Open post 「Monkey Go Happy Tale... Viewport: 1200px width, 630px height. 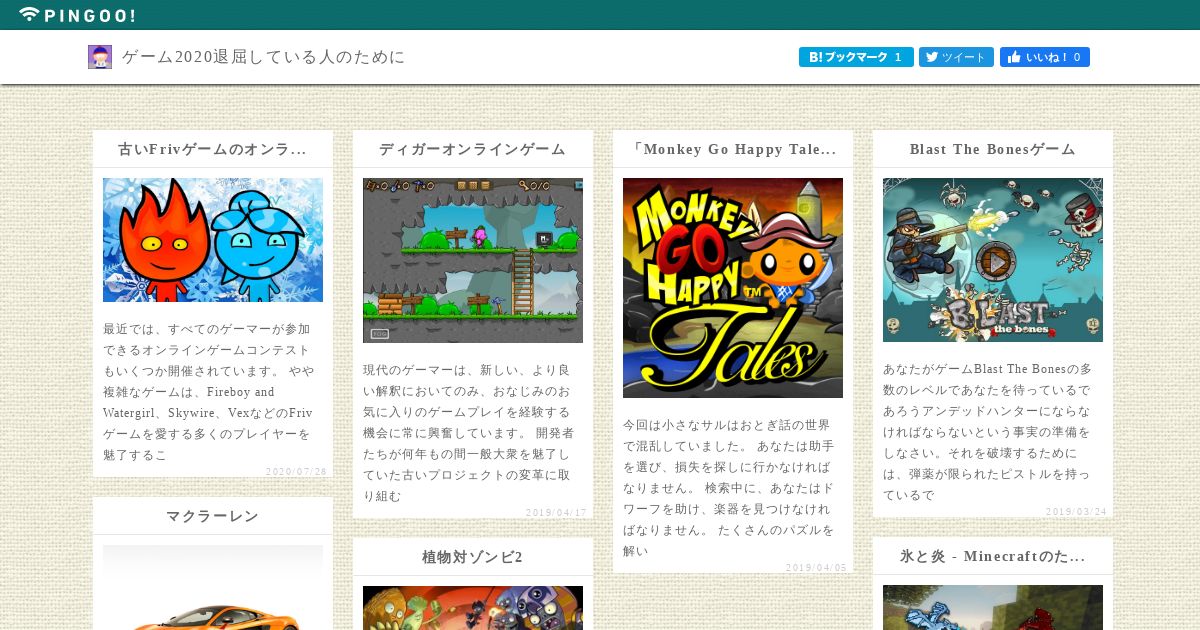(x=733, y=149)
